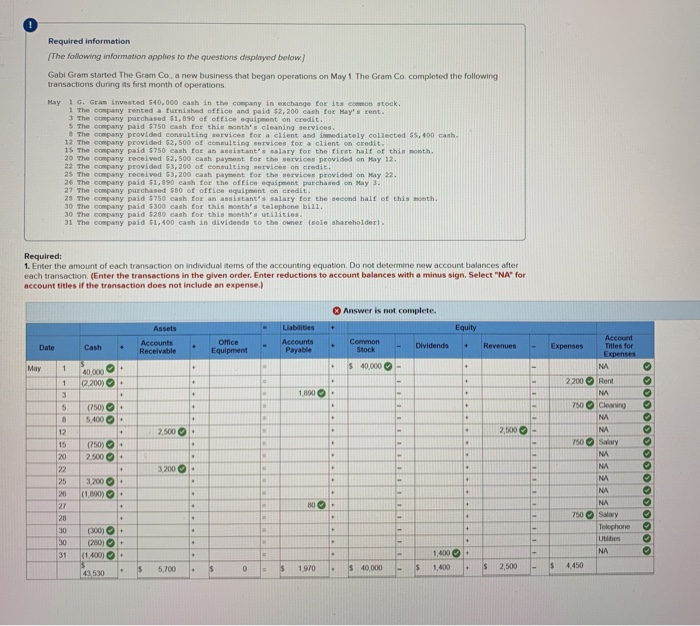Click the Accounts Receivable column header
Viewport: 700px width, 626px height.
tap(158, 347)
